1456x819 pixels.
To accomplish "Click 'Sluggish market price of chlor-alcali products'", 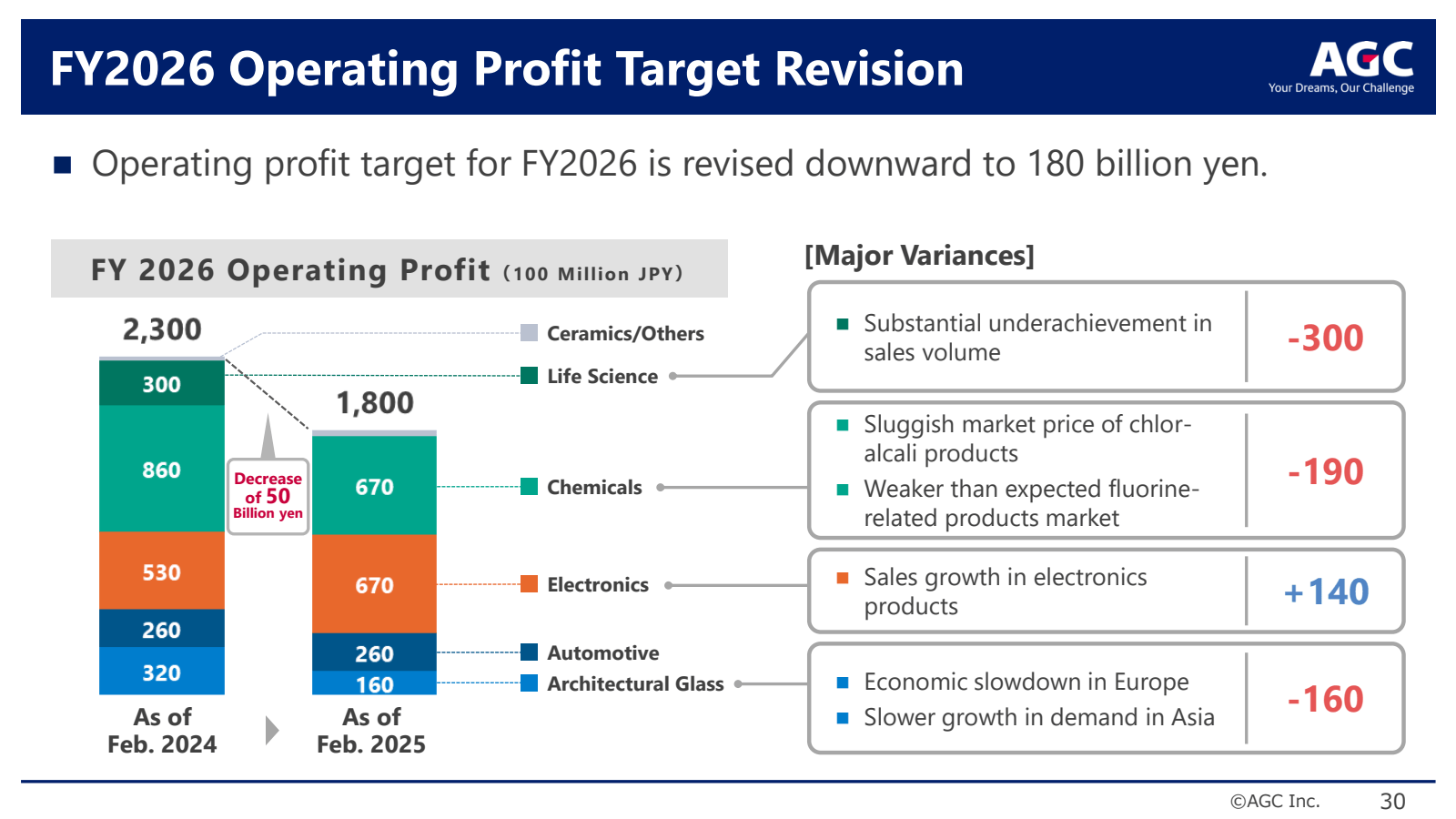I will [x=1027, y=439].
